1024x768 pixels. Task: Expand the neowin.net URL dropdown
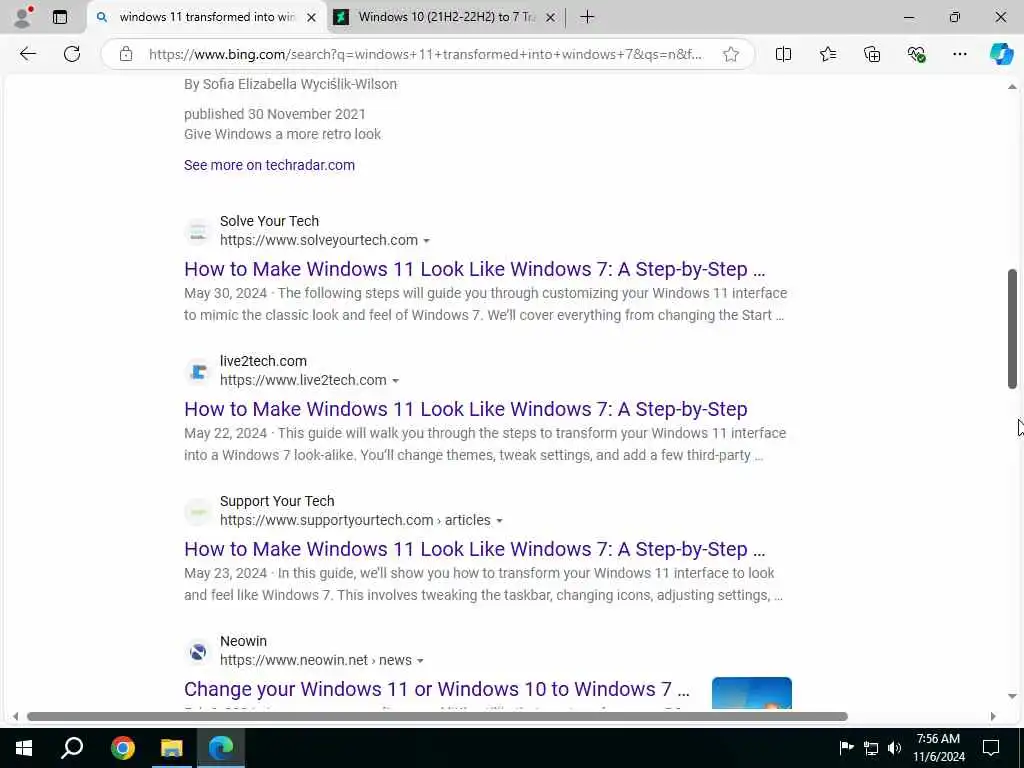[x=420, y=661]
